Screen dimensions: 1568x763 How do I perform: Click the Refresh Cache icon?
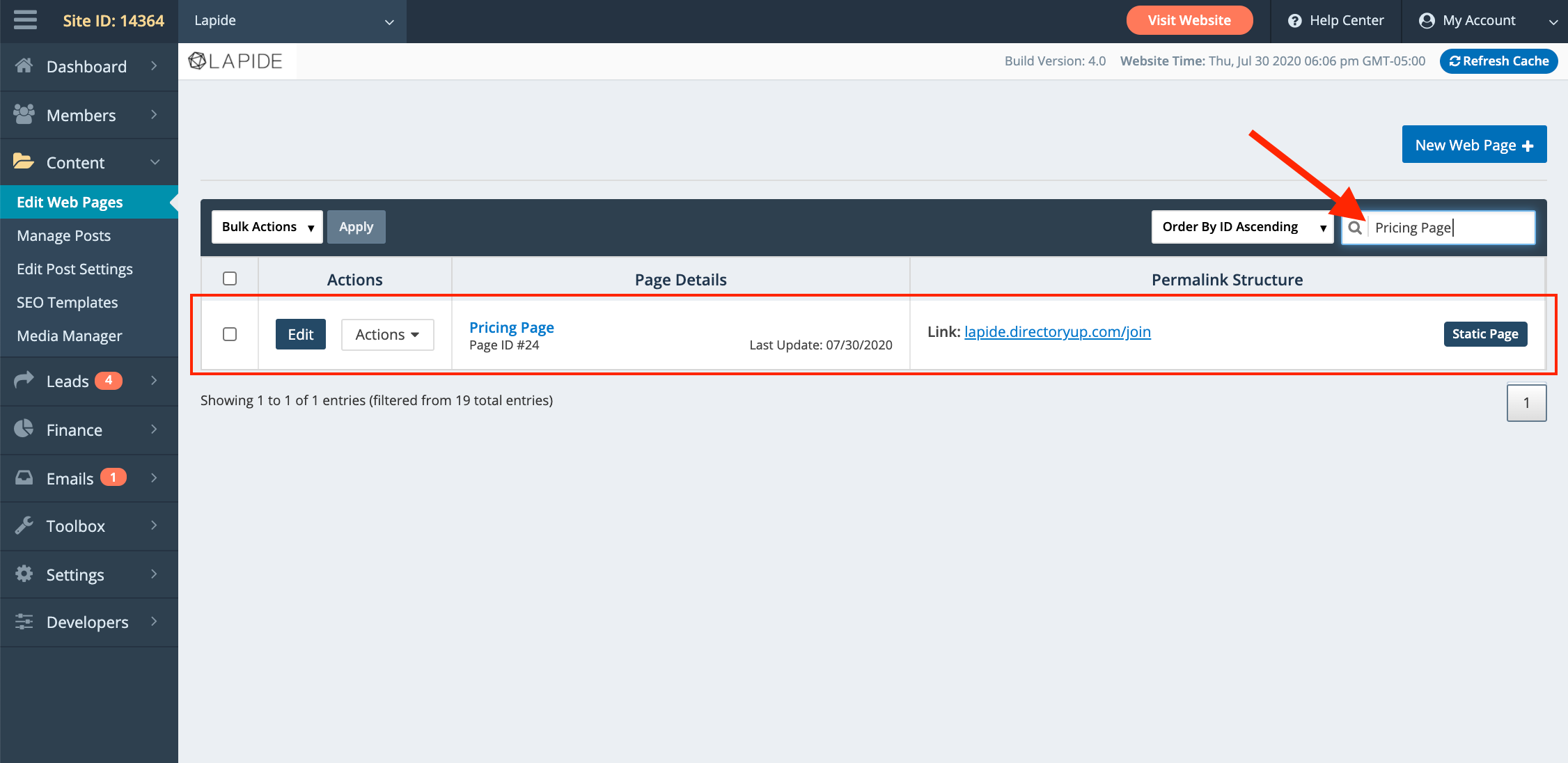pos(1455,61)
